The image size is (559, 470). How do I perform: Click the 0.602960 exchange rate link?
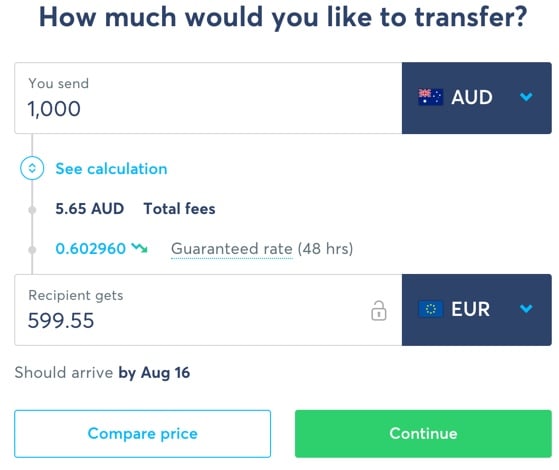91,249
